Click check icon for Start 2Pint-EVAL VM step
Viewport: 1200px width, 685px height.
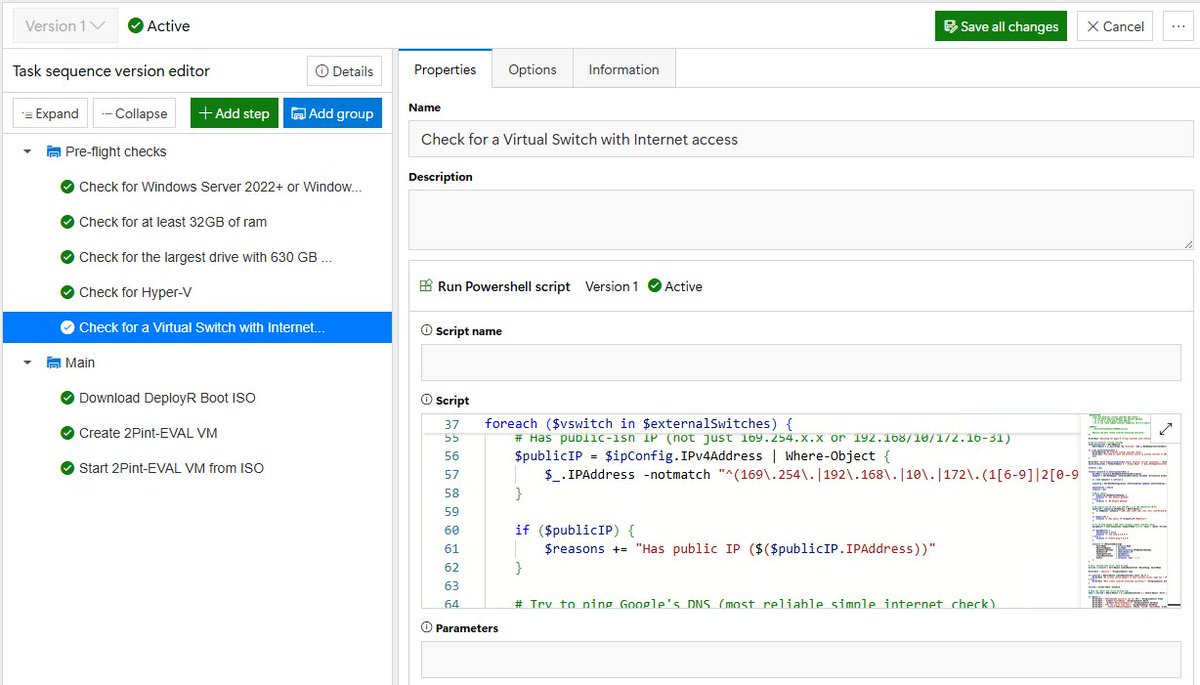pos(67,468)
